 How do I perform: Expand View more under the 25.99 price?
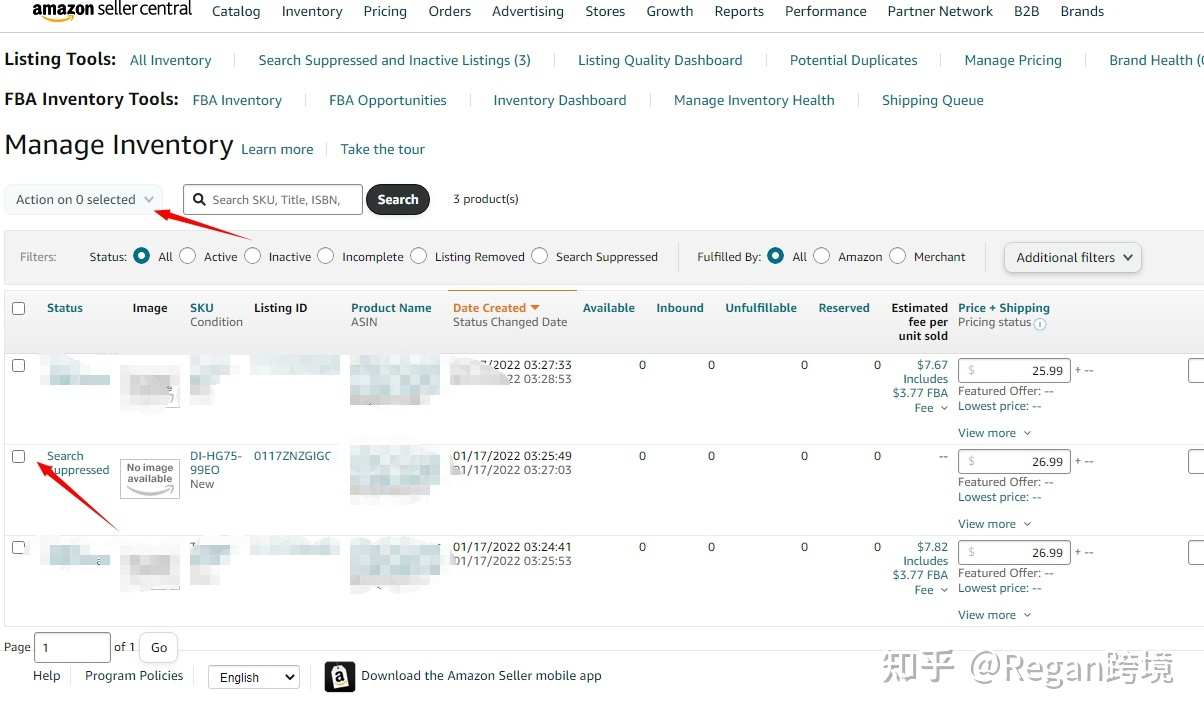[x=993, y=433]
